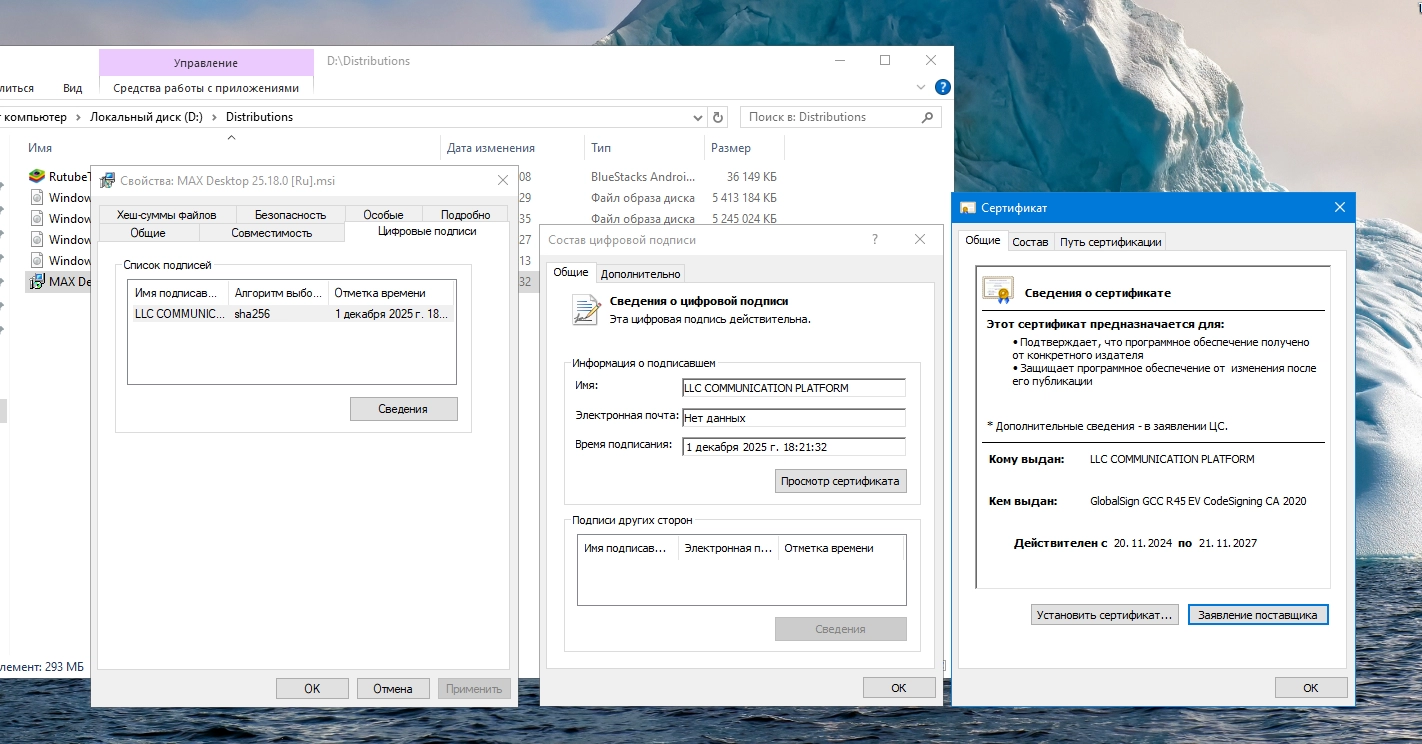Screen dimensions: 1422x744
Task: Open the Путь сертификации tab
Action: coord(1110,242)
